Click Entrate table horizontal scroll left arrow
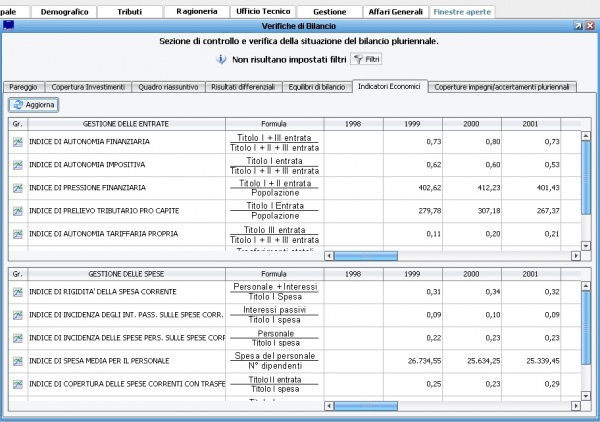The width and height of the screenshot is (600, 422). pyautogui.click(x=329, y=256)
